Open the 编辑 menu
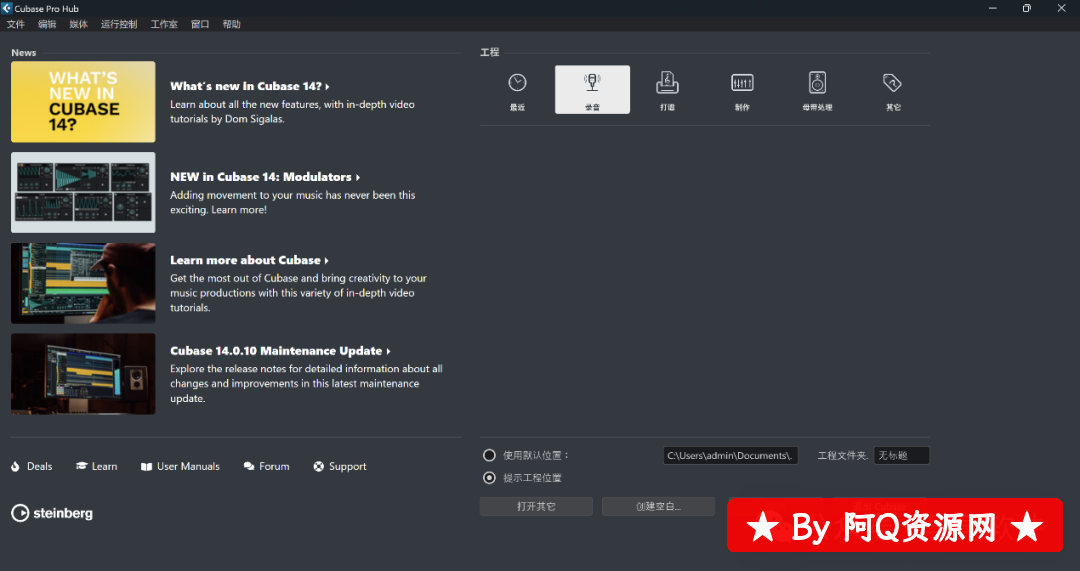The width and height of the screenshot is (1080, 571). [x=47, y=24]
